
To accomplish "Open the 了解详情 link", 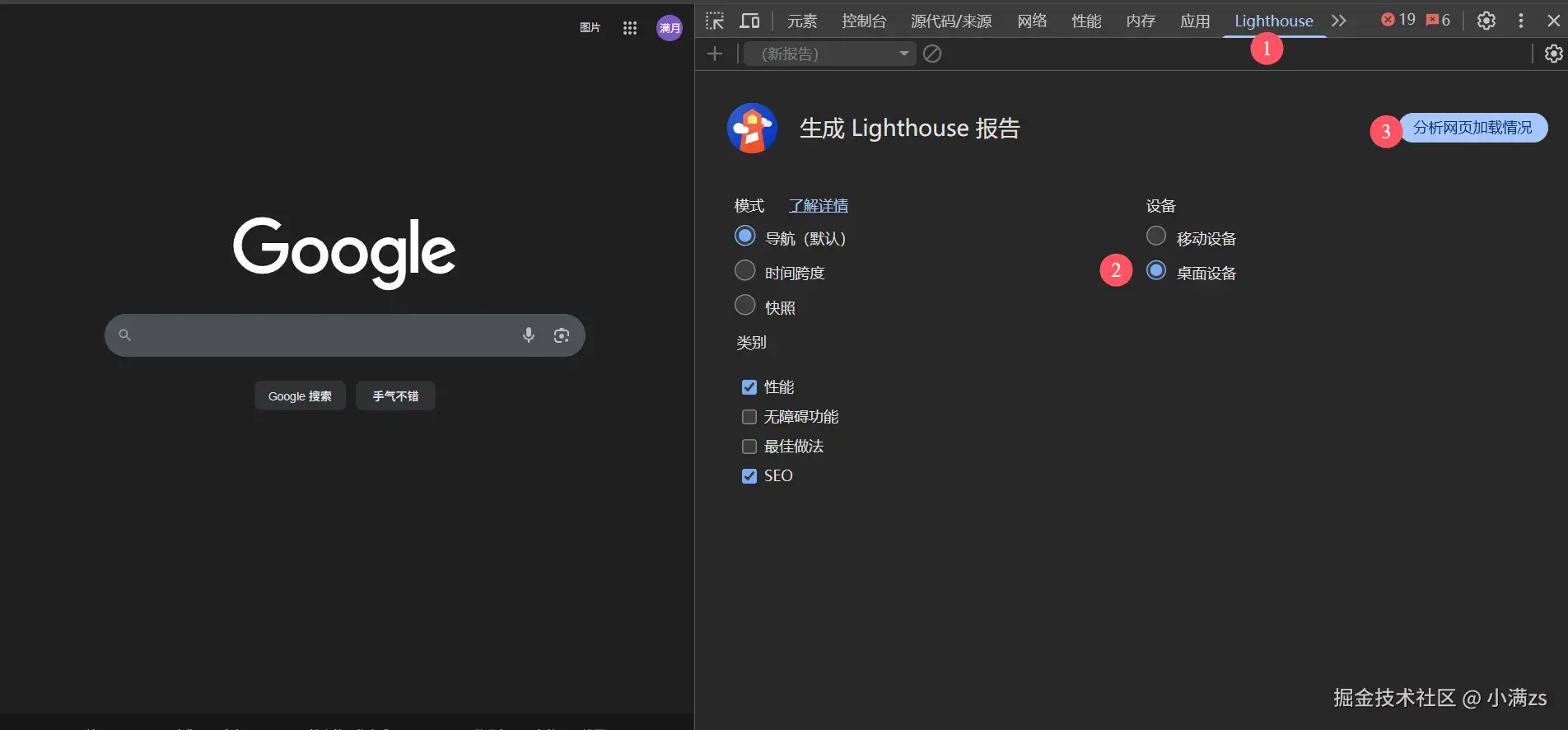I will (819, 206).
